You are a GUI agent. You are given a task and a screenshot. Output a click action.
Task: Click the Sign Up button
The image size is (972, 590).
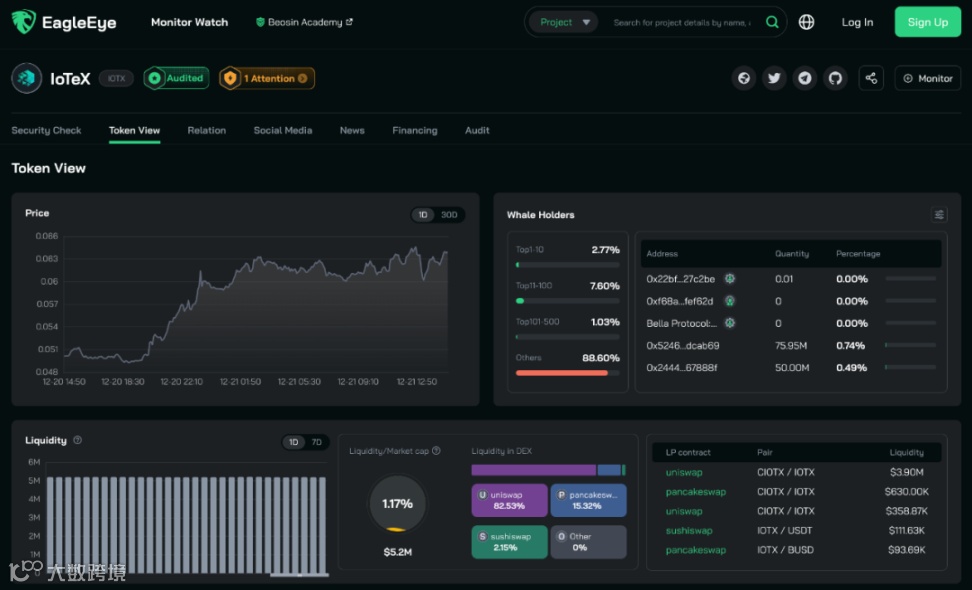[927, 22]
